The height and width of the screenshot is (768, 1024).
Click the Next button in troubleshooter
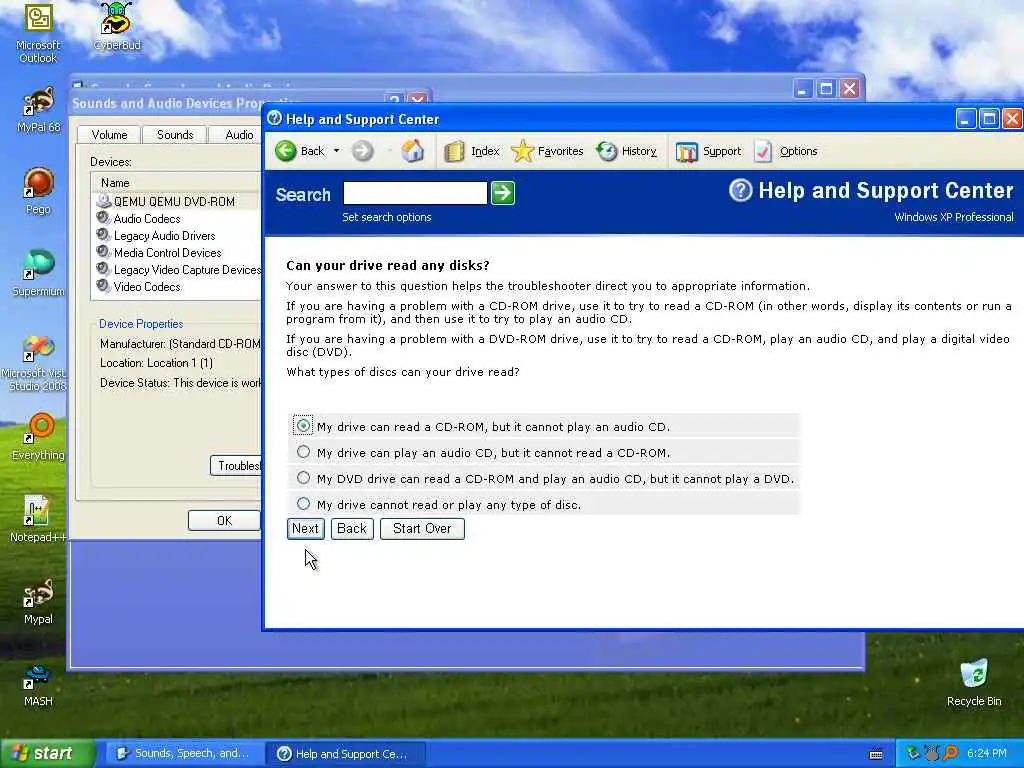305,529
